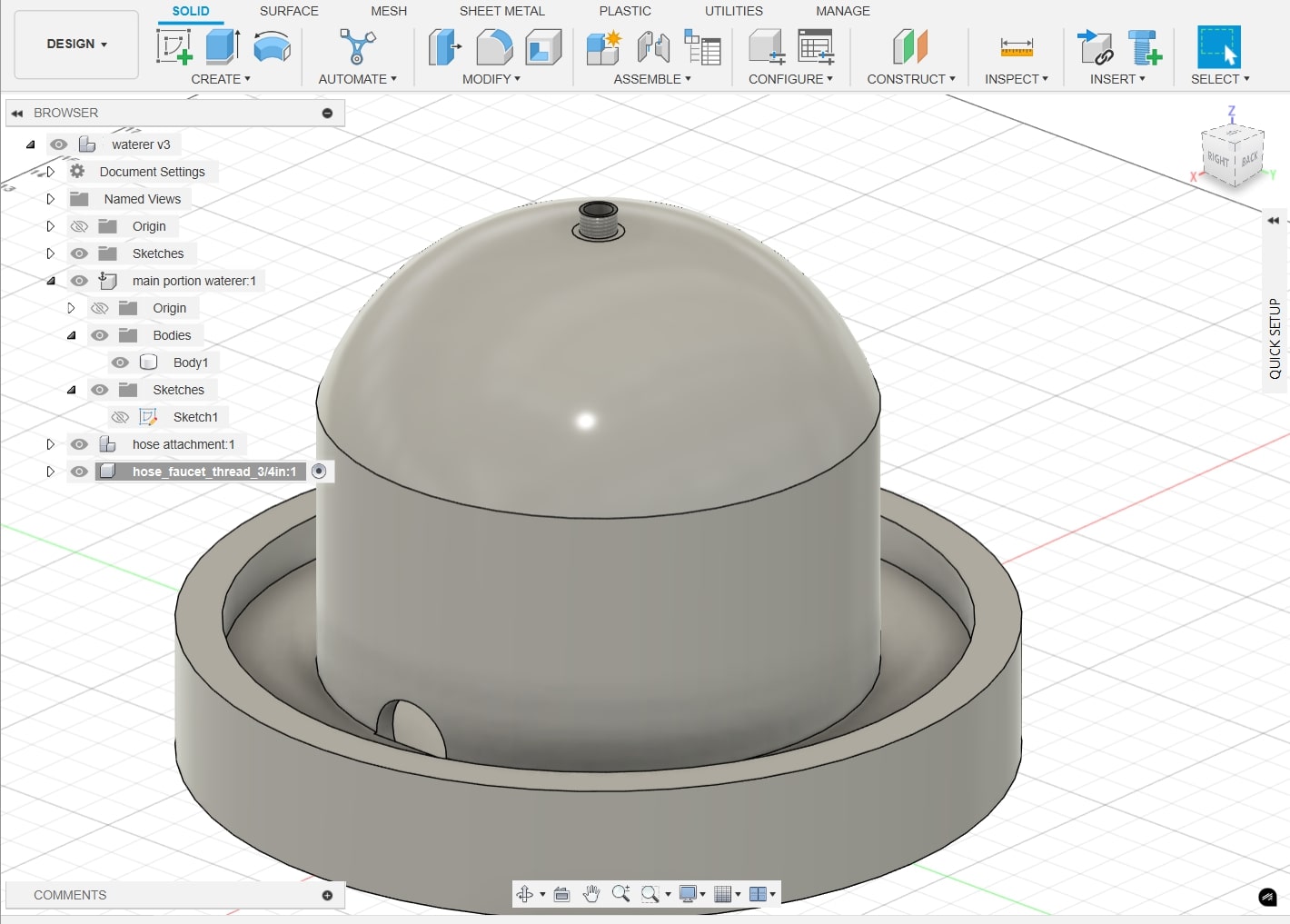1290x924 pixels.
Task: Switch to the MANAGE tab
Action: point(843,11)
